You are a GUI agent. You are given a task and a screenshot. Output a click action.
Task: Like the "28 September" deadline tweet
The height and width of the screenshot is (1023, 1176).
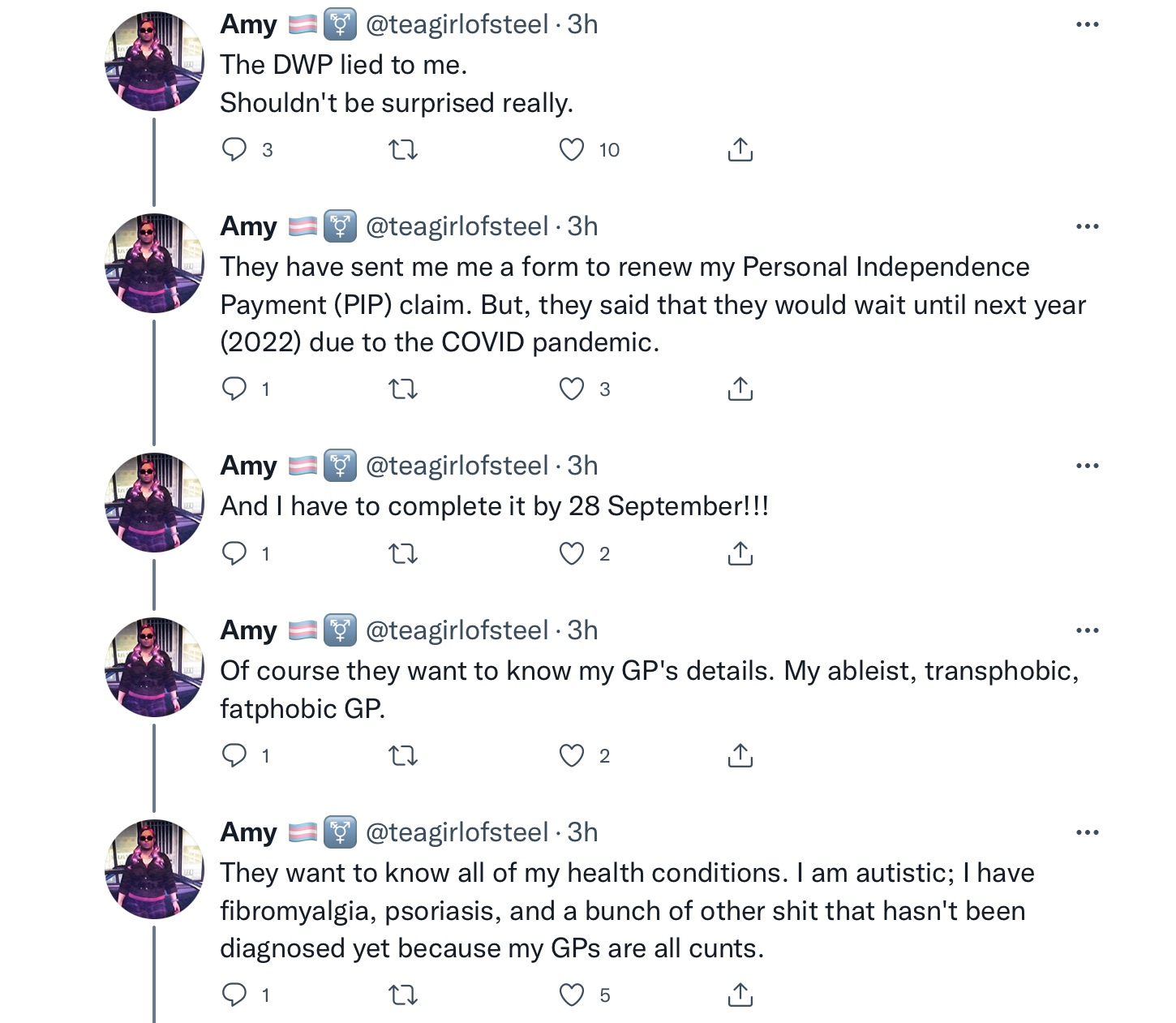(572, 553)
